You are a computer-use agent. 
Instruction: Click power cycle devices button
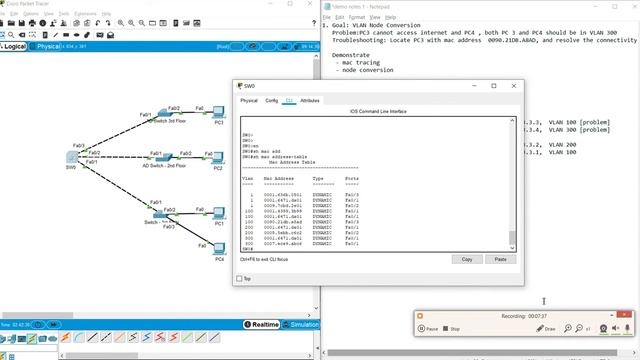point(38,325)
